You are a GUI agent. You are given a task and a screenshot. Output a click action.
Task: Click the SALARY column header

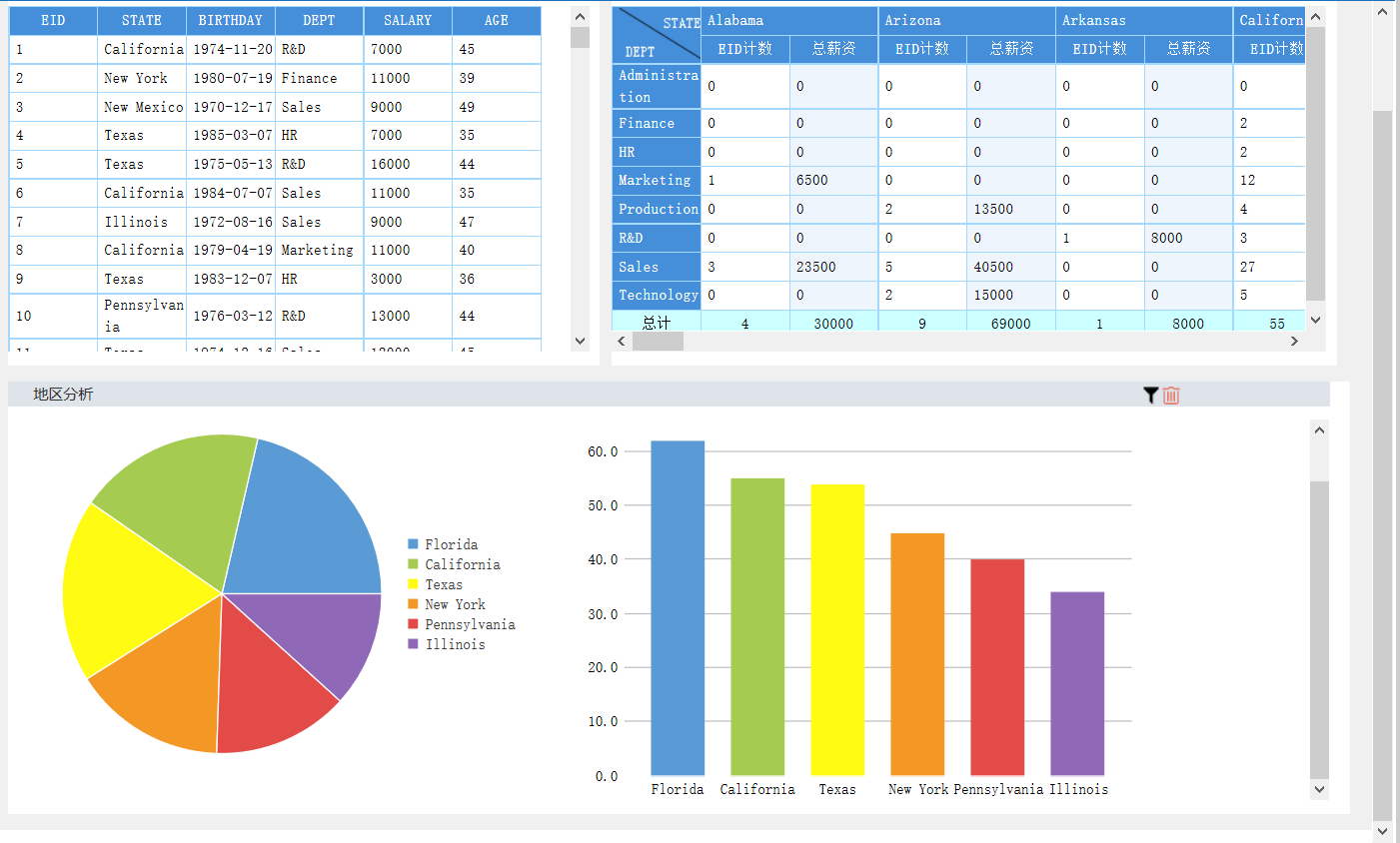click(408, 20)
